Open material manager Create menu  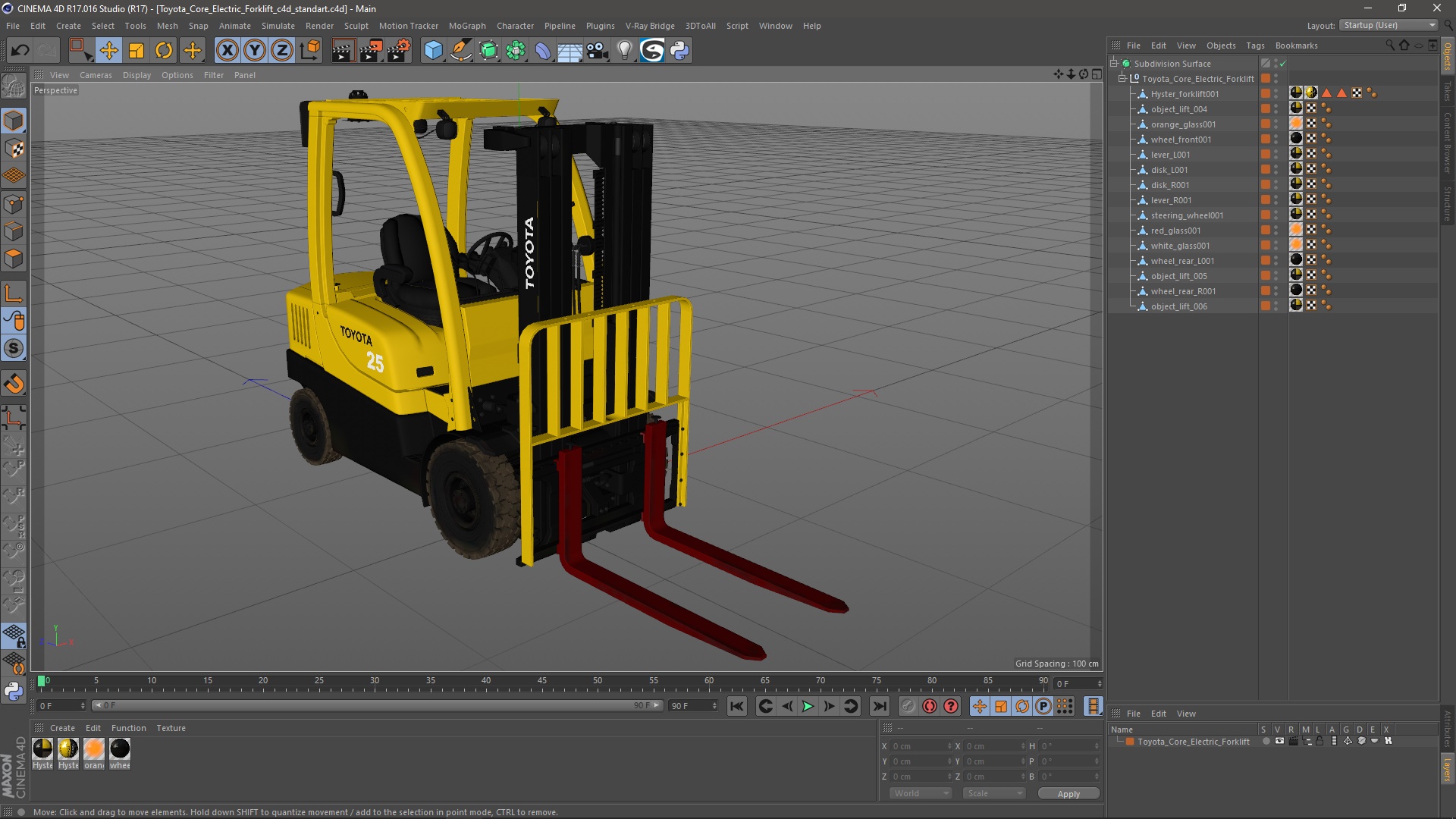62,728
